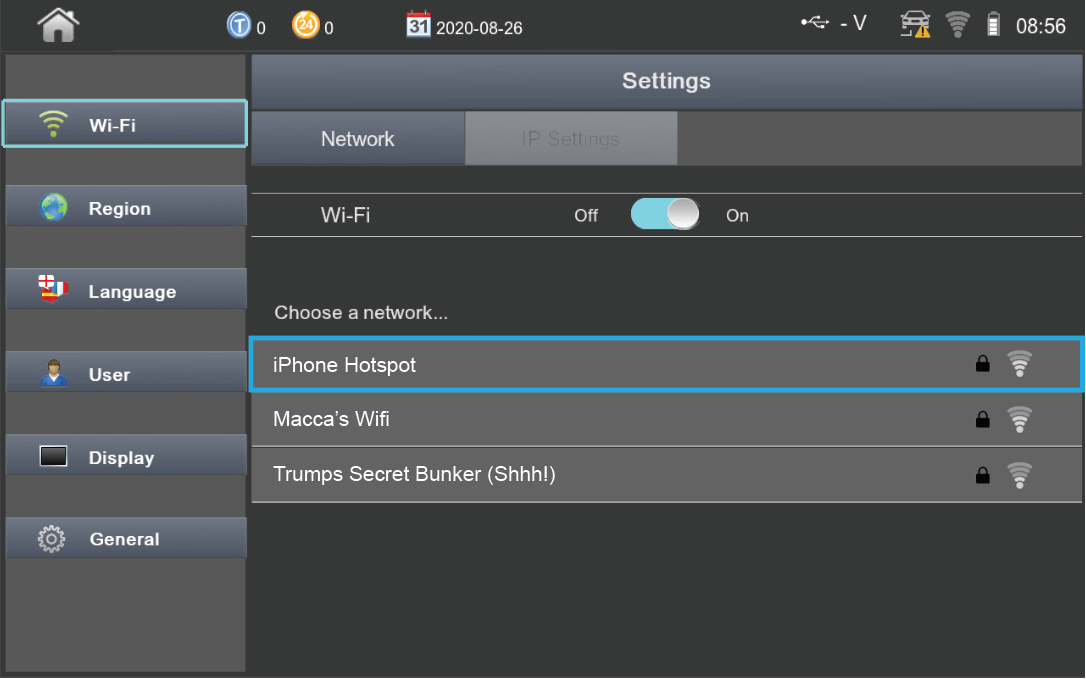
Task: Open the Region settings
Action: (126, 206)
